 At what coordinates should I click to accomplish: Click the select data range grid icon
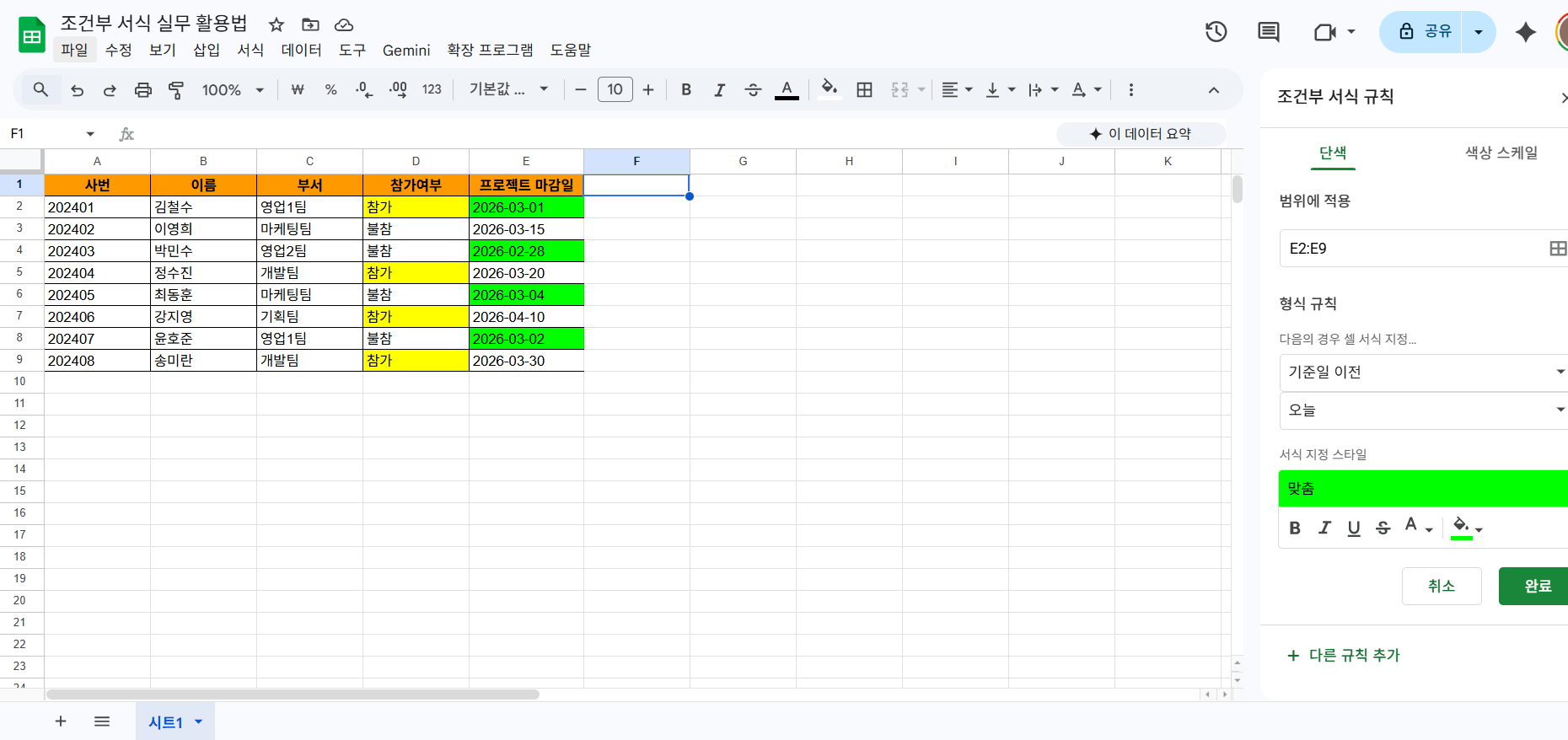[x=1557, y=249]
